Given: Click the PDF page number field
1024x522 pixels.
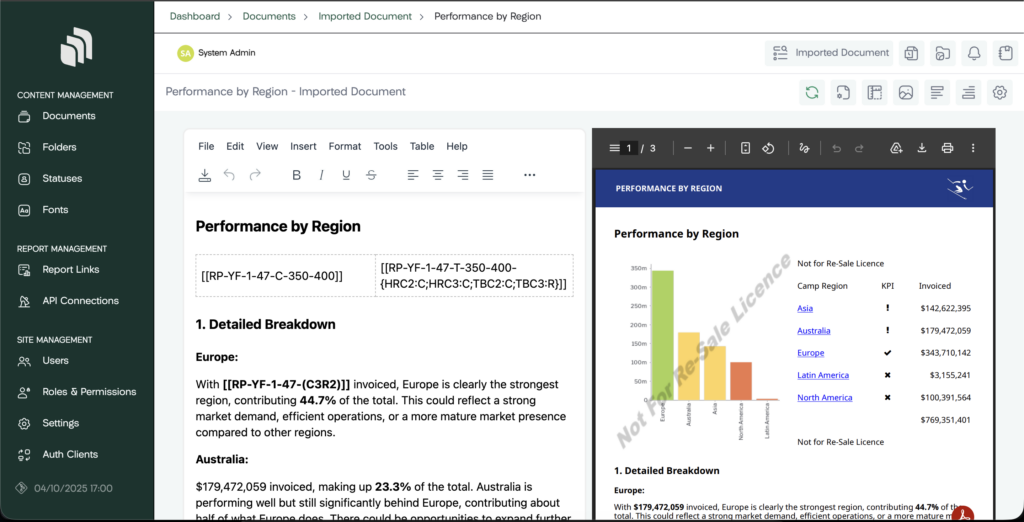Looking at the screenshot, I should [629, 148].
